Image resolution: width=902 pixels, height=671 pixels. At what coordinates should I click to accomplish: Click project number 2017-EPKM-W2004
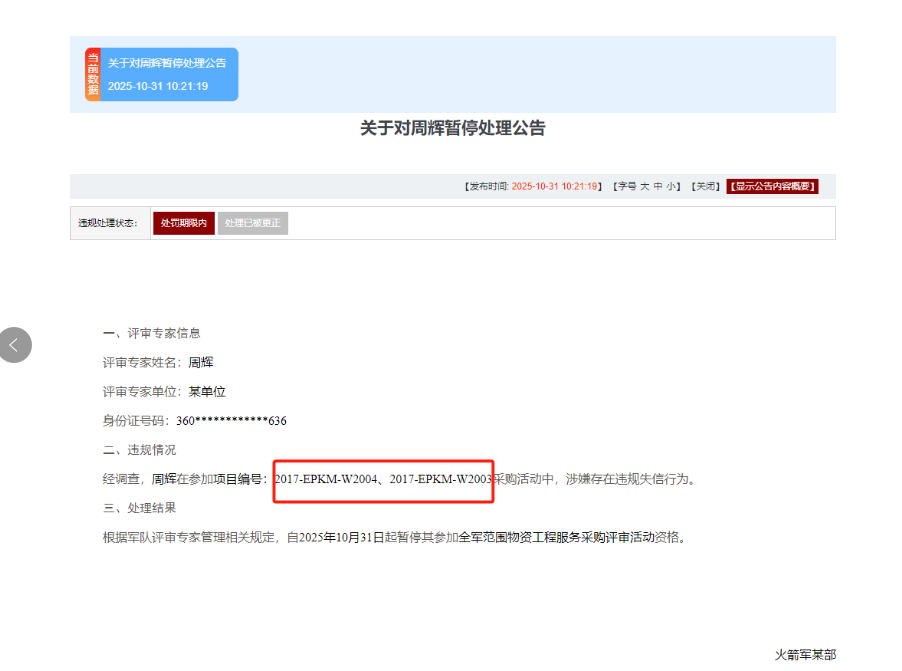point(327,479)
